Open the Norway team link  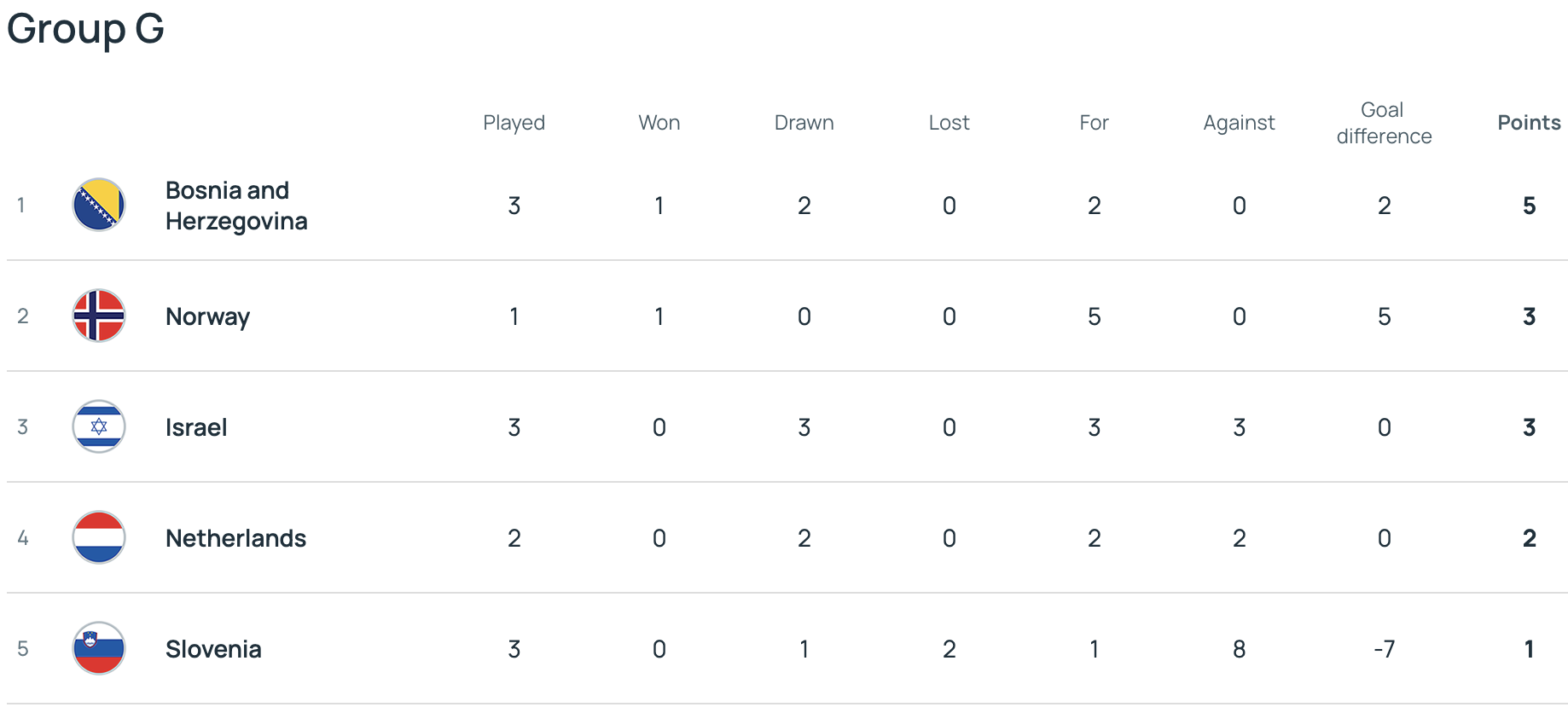click(x=207, y=316)
